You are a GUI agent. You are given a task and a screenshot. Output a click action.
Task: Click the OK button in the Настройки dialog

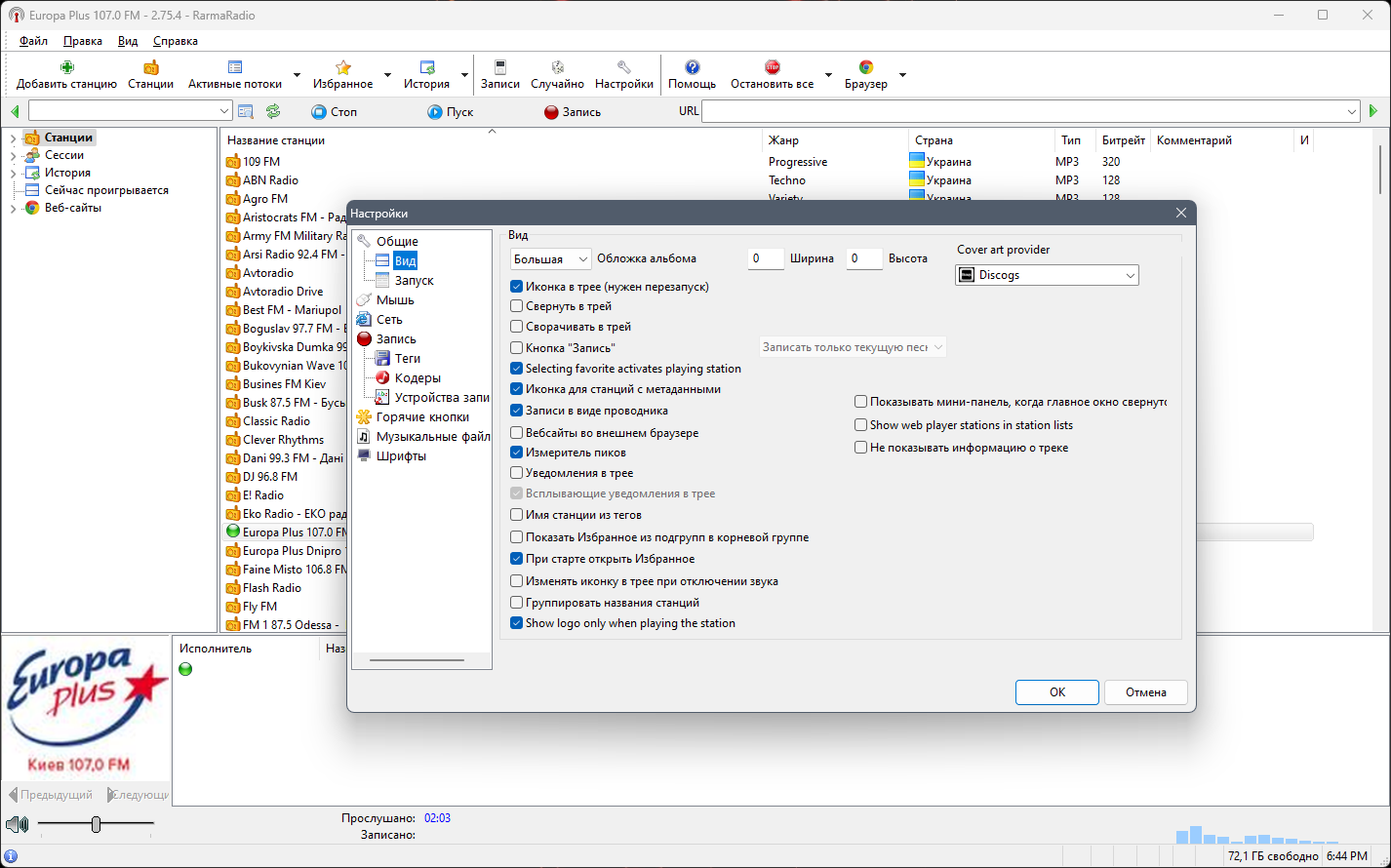click(1057, 692)
